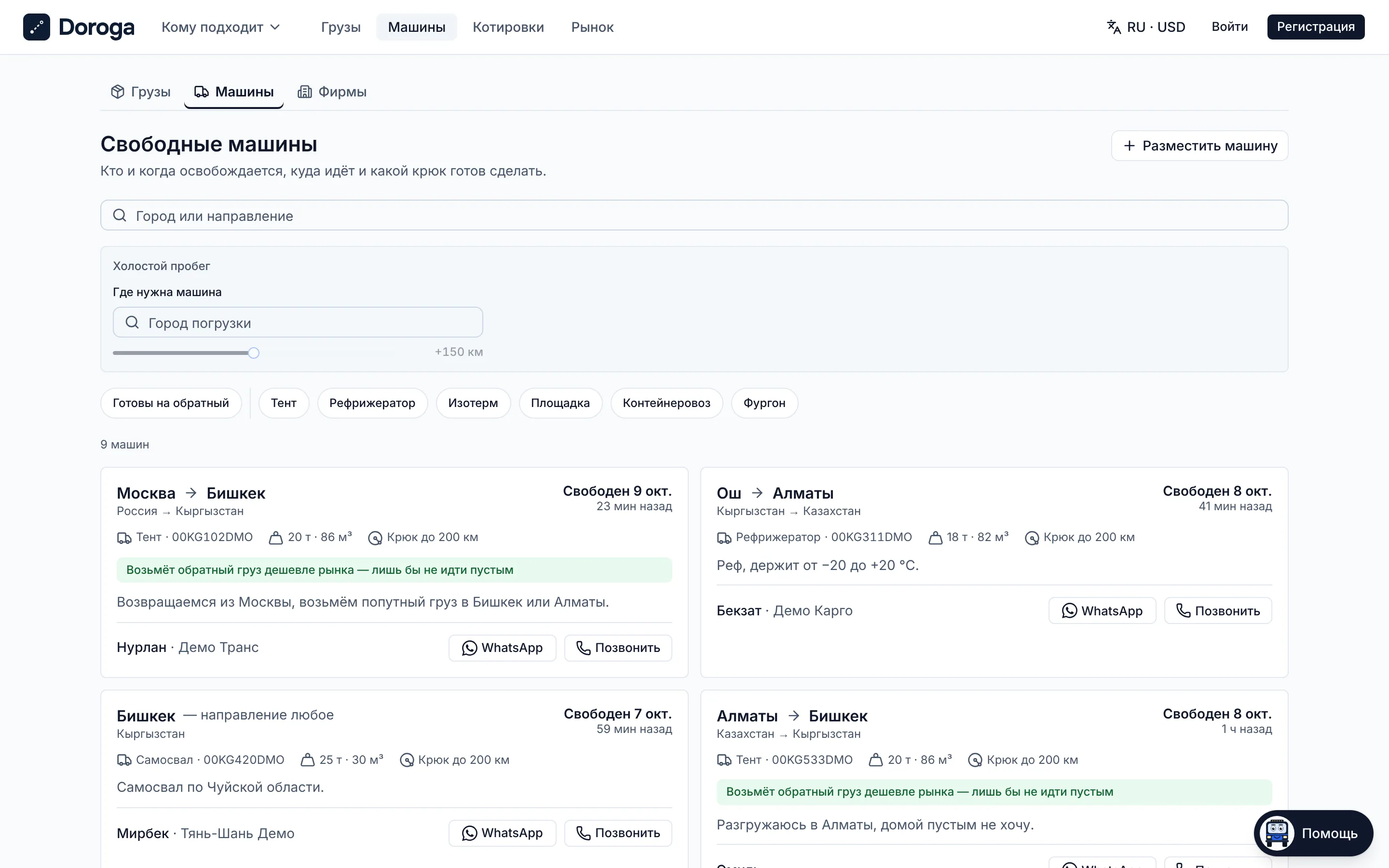
Task: Click the plus icon on Разместить машину
Action: 1129,146
